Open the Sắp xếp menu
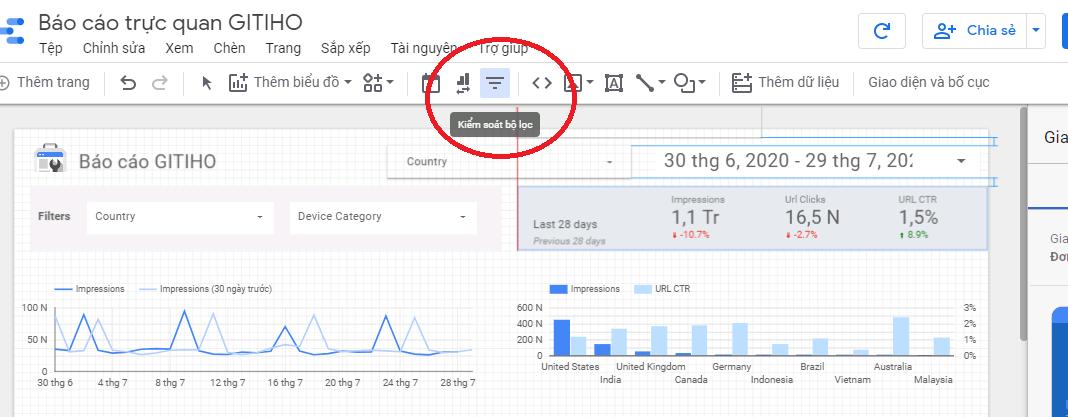The height and width of the screenshot is (417, 1068). click(x=345, y=48)
